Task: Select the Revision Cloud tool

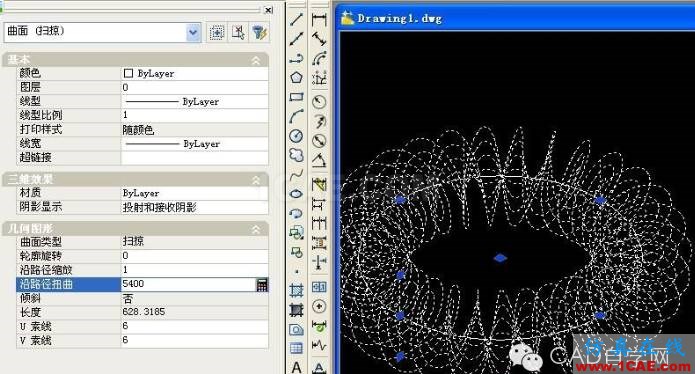Action: pos(296,155)
